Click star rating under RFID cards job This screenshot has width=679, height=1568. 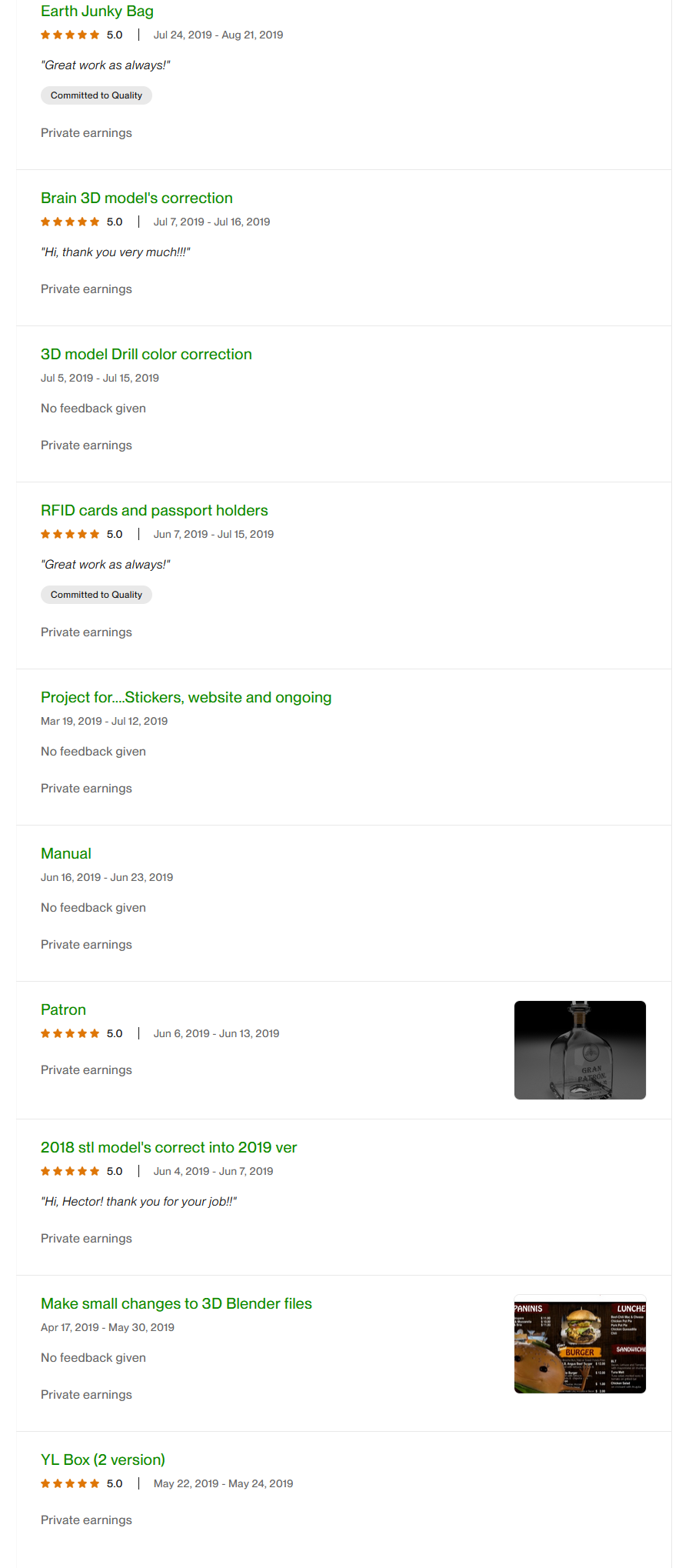[70, 535]
